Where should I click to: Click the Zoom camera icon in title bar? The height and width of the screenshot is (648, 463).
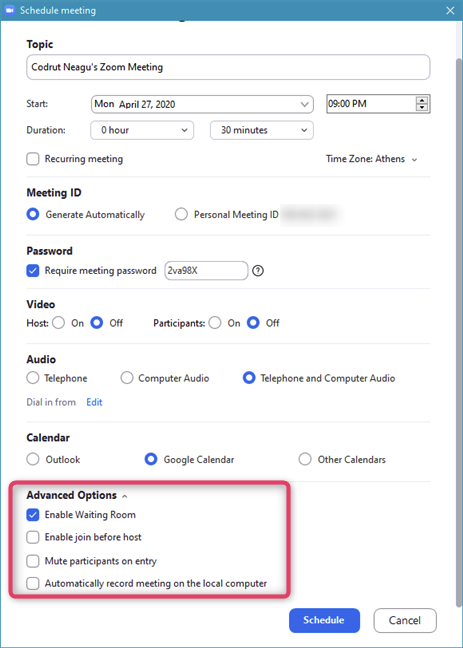click(x=9, y=10)
